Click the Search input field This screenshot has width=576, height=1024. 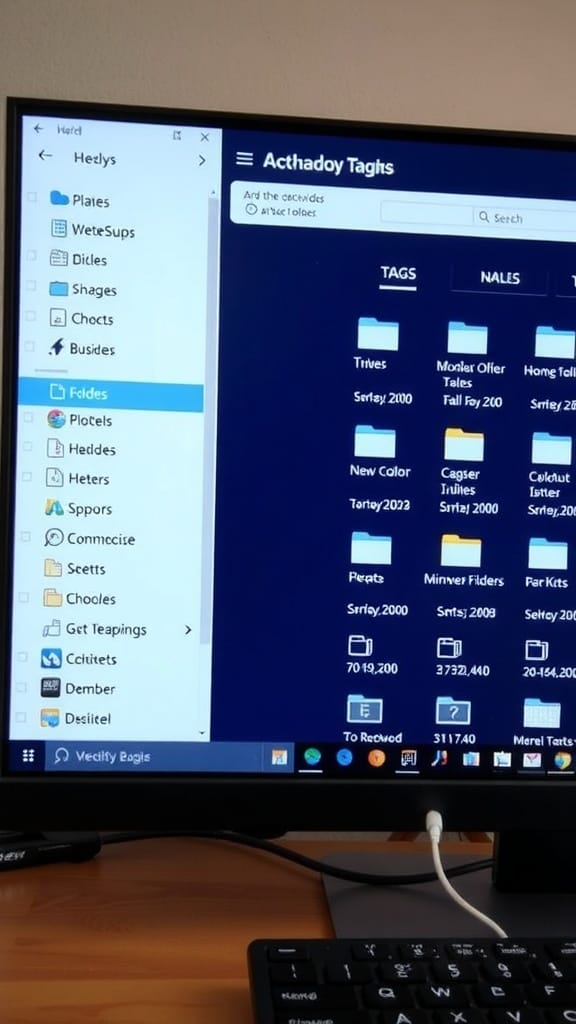[x=524, y=218]
